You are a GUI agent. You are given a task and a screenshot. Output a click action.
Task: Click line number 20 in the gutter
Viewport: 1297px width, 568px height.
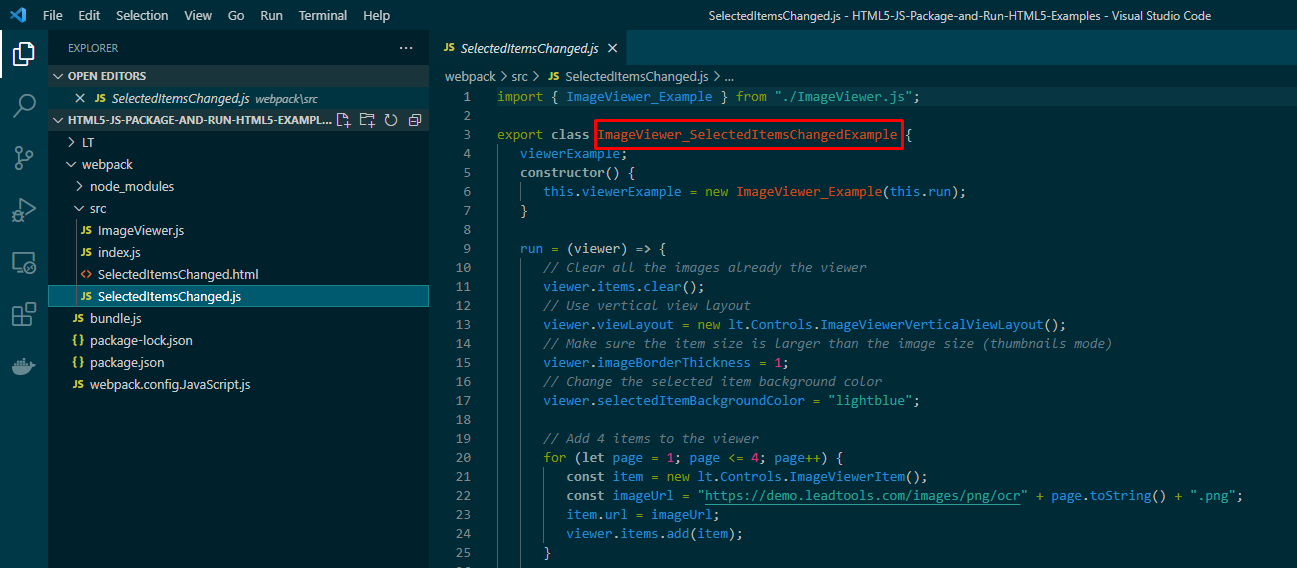463,458
